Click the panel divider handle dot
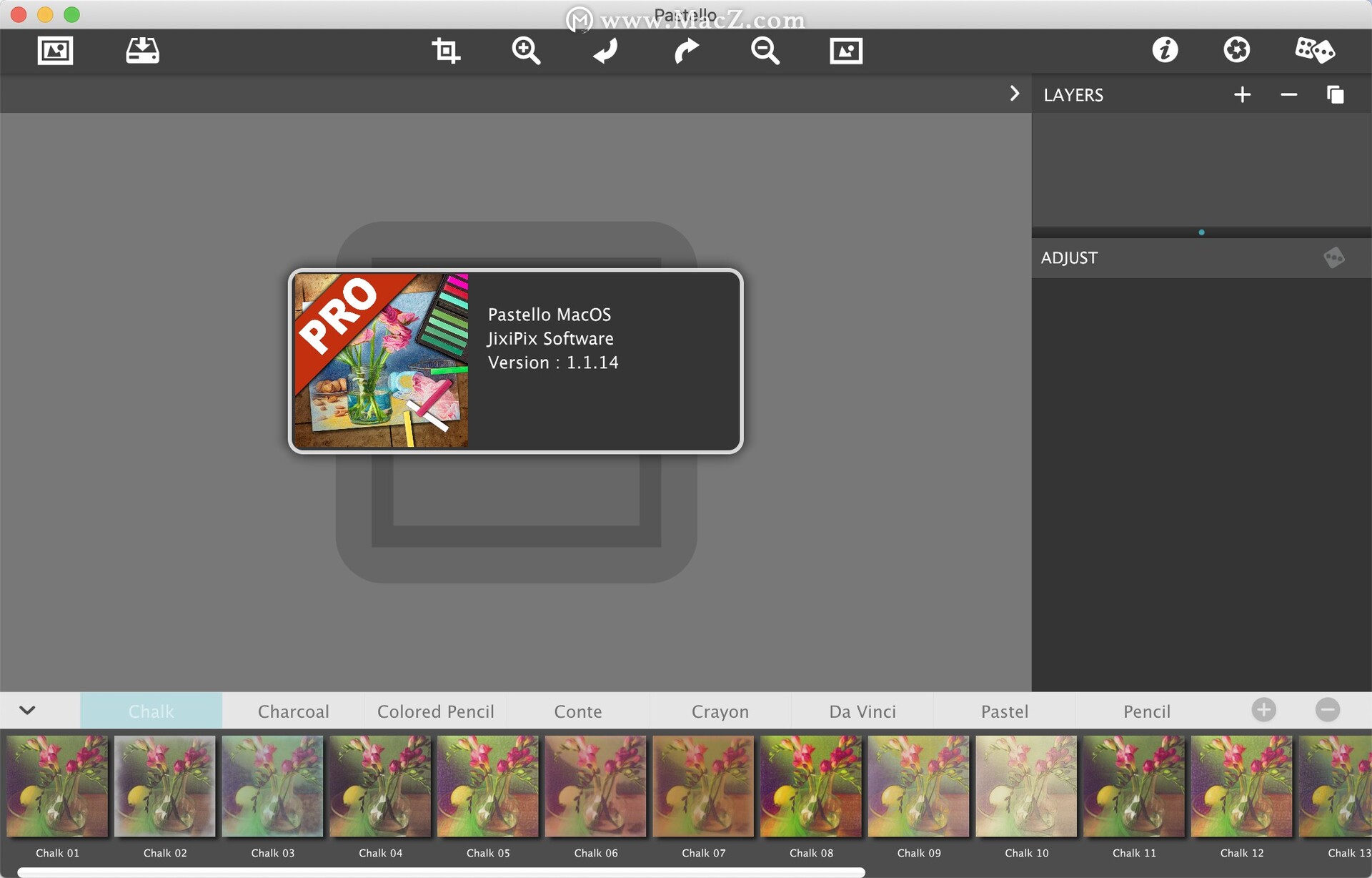The height and width of the screenshot is (878, 1372). [1201, 232]
